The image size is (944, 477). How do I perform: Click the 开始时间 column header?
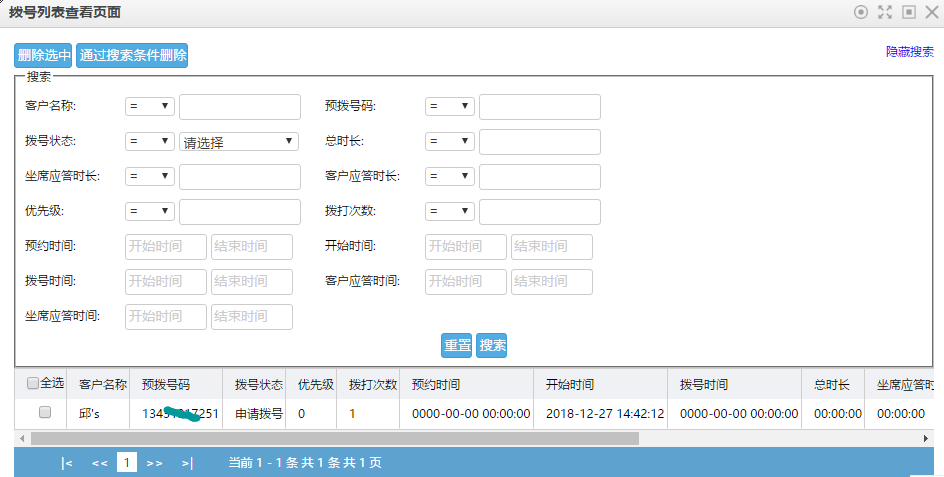click(x=570, y=384)
